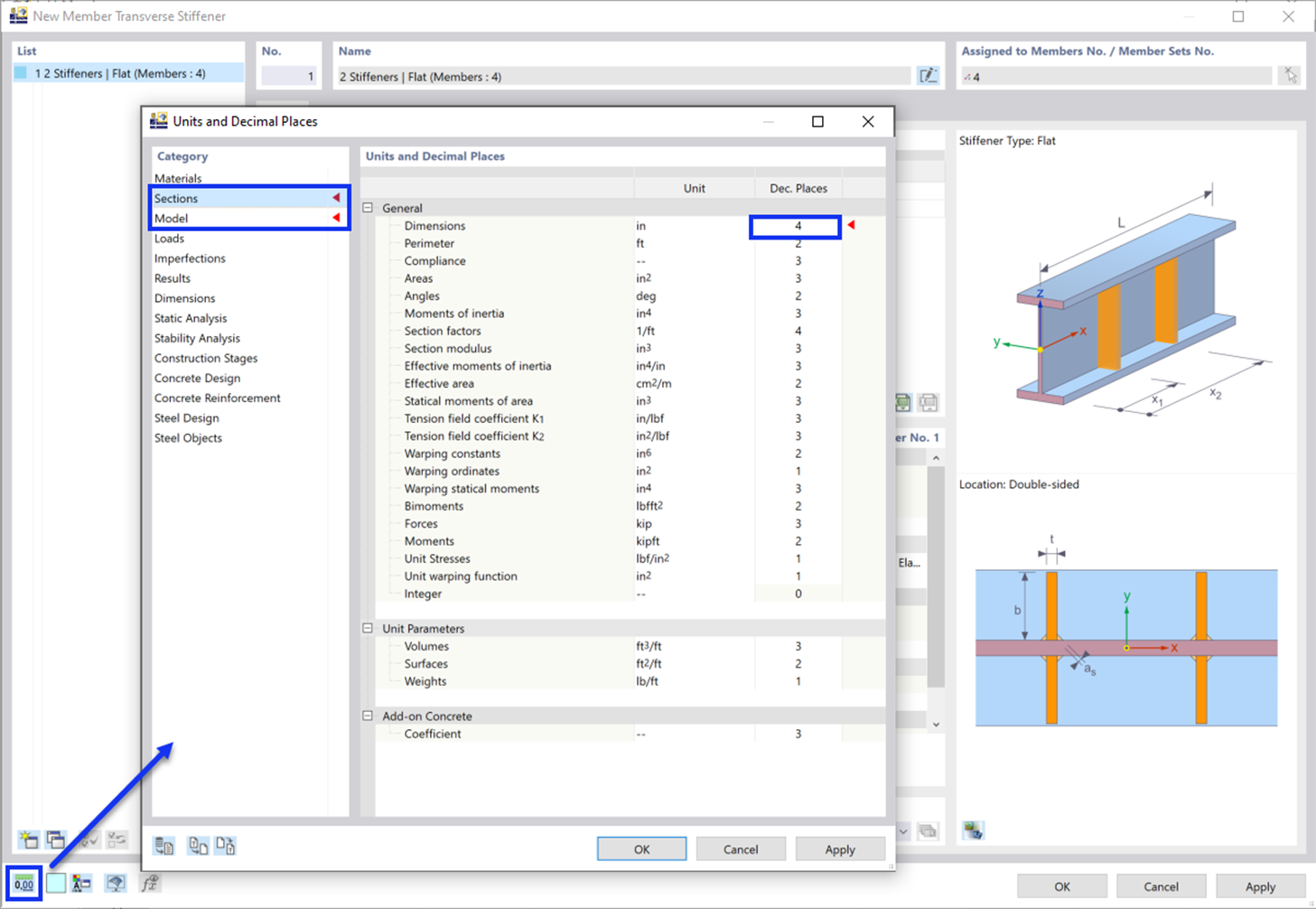Create new stiffener with the star window icon

point(29,840)
